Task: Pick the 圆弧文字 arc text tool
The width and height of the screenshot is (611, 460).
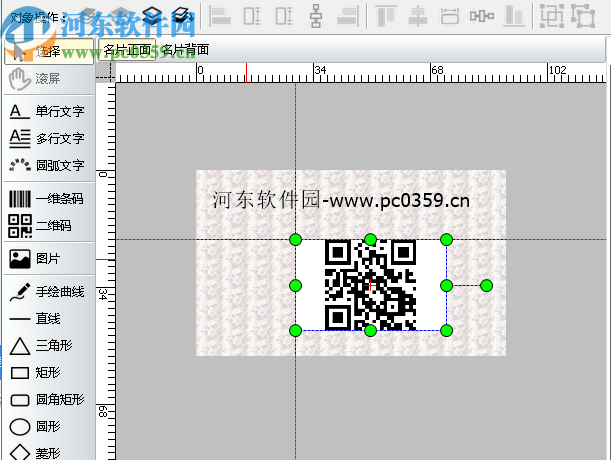Action: click(49, 165)
